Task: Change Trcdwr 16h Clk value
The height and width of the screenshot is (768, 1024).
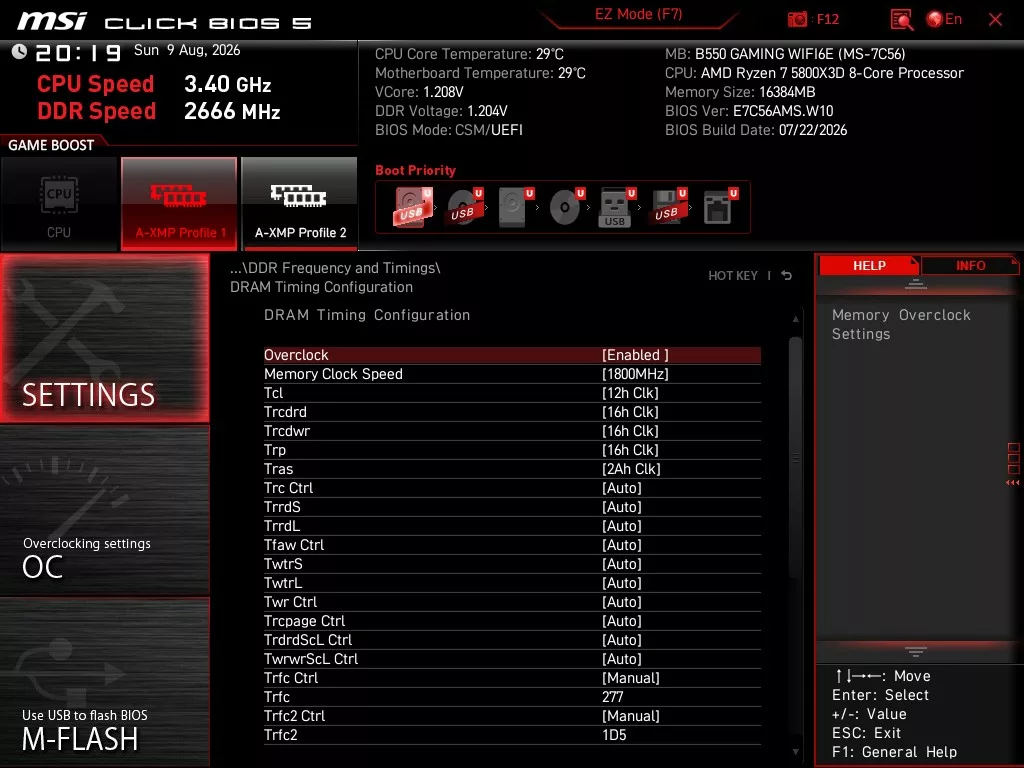Action: pyautogui.click(x=512, y=431)
